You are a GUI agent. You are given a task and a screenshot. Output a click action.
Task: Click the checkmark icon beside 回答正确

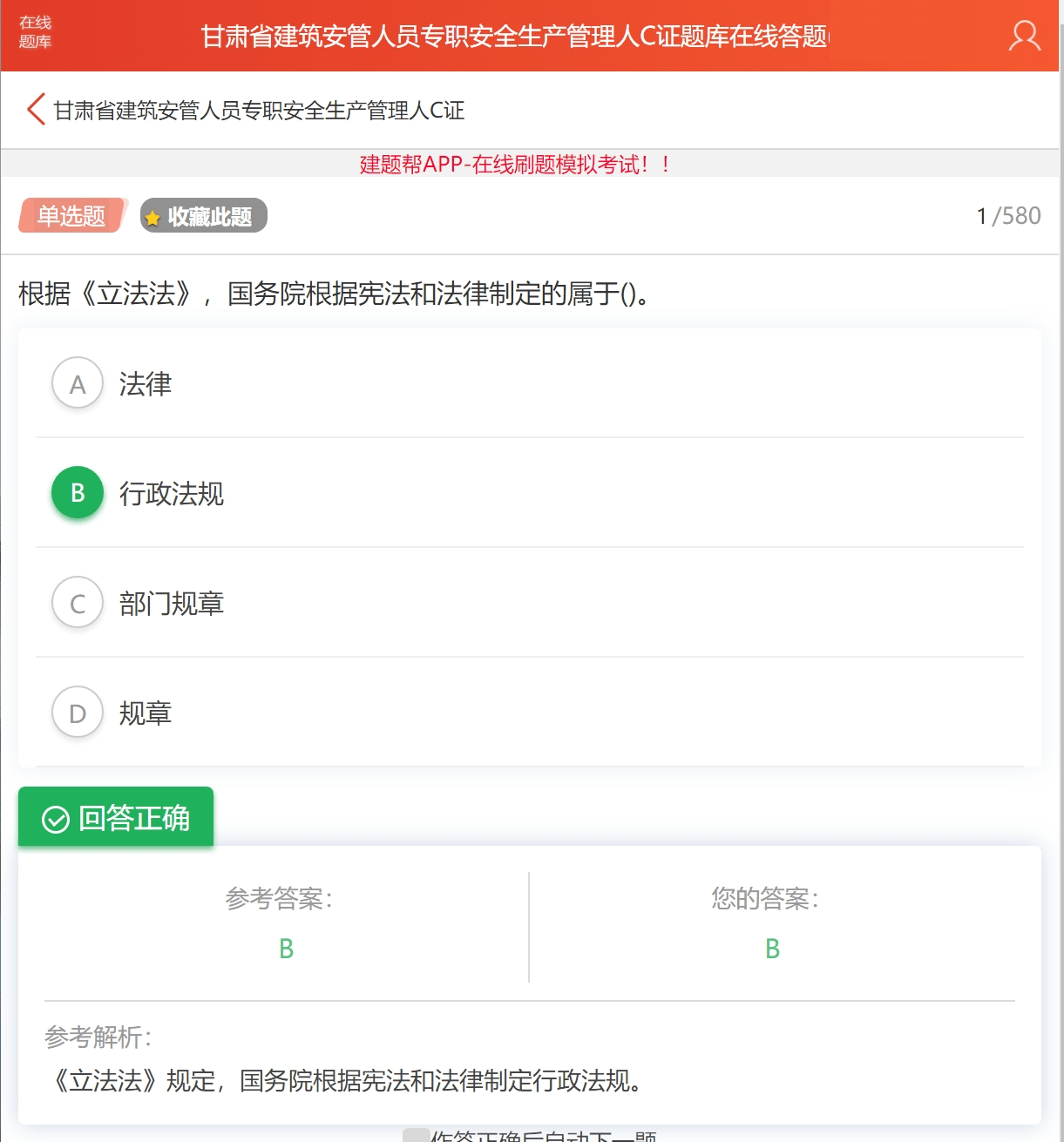(56, 820)
